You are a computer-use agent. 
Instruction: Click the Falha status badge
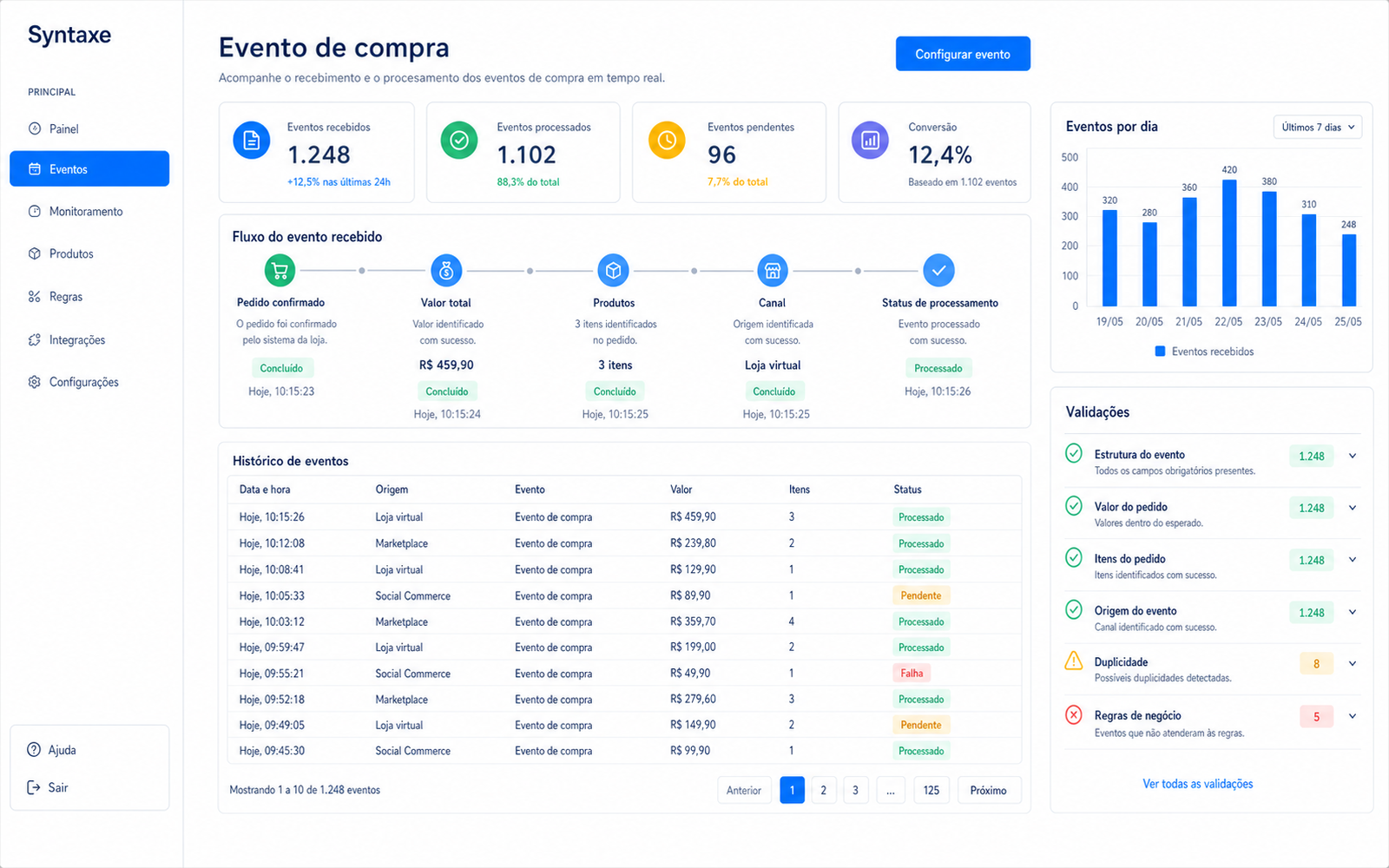click(x=912, y=673)
